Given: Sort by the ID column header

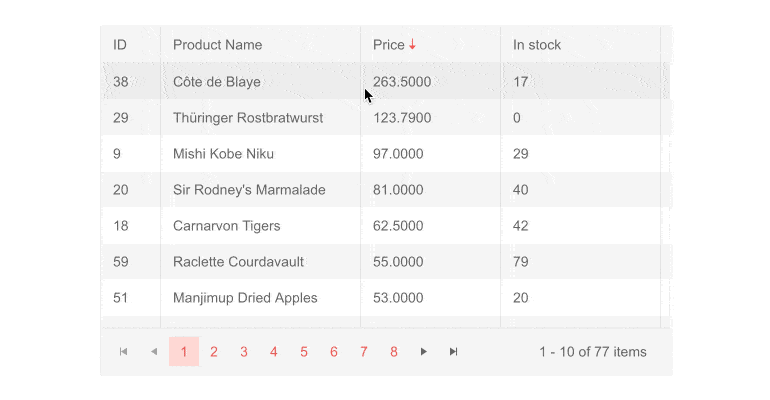Looking at the screenshot, I should (120, 45).
